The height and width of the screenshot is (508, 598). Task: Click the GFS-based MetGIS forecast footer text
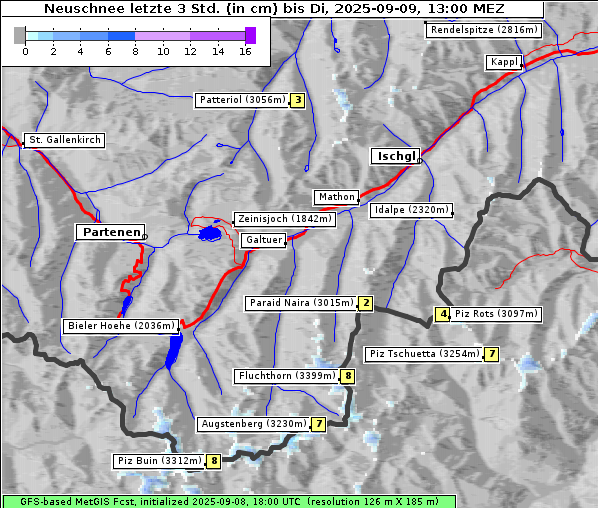click(229, 502)
